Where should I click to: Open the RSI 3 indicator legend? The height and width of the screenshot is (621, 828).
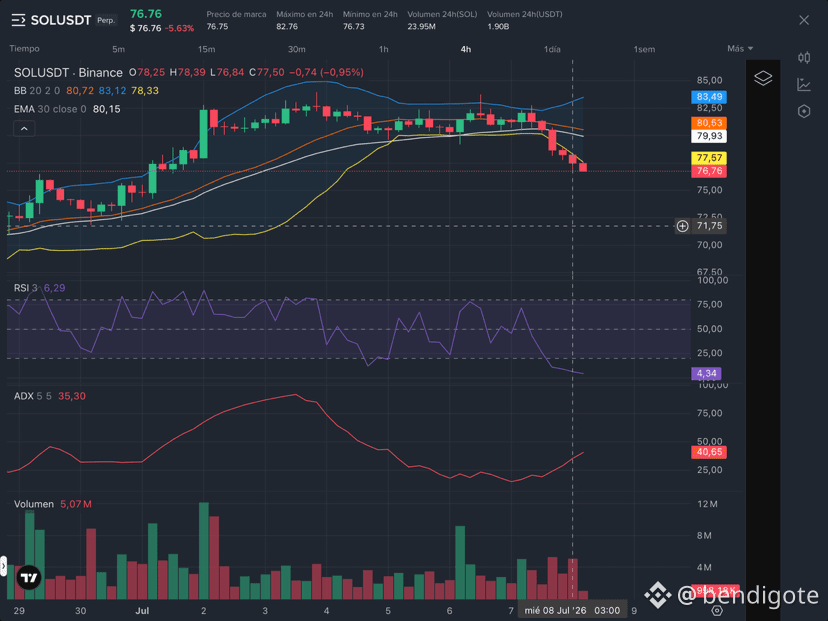(x=25, y=288)
